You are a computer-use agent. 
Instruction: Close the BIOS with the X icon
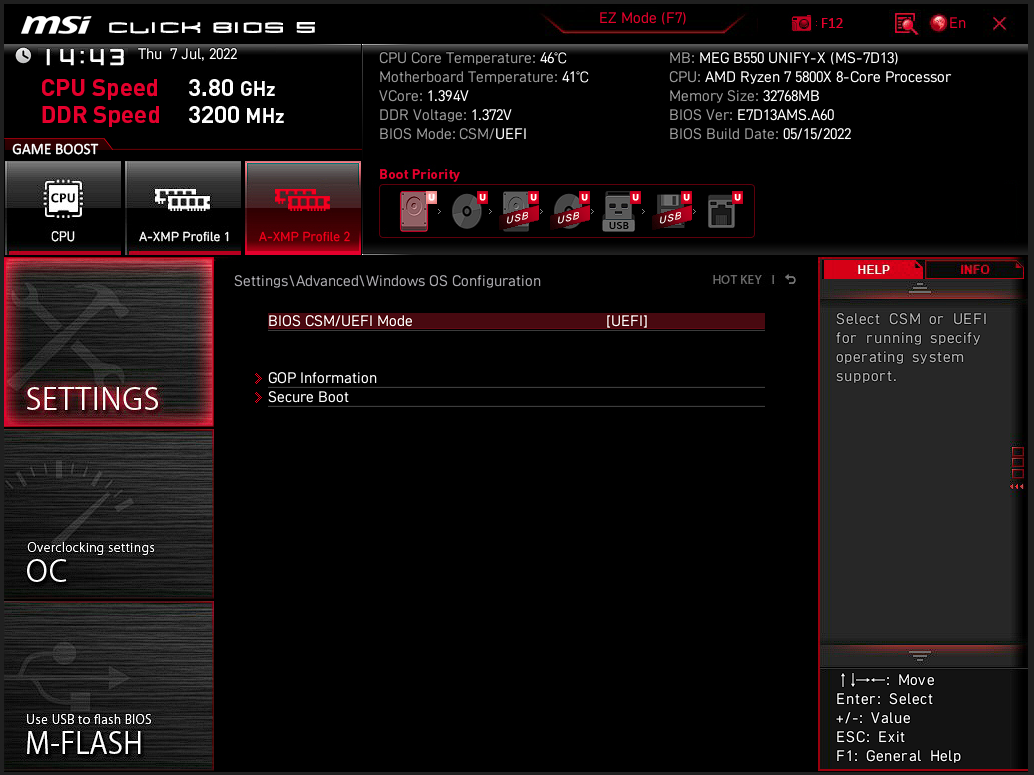point(999,24)
